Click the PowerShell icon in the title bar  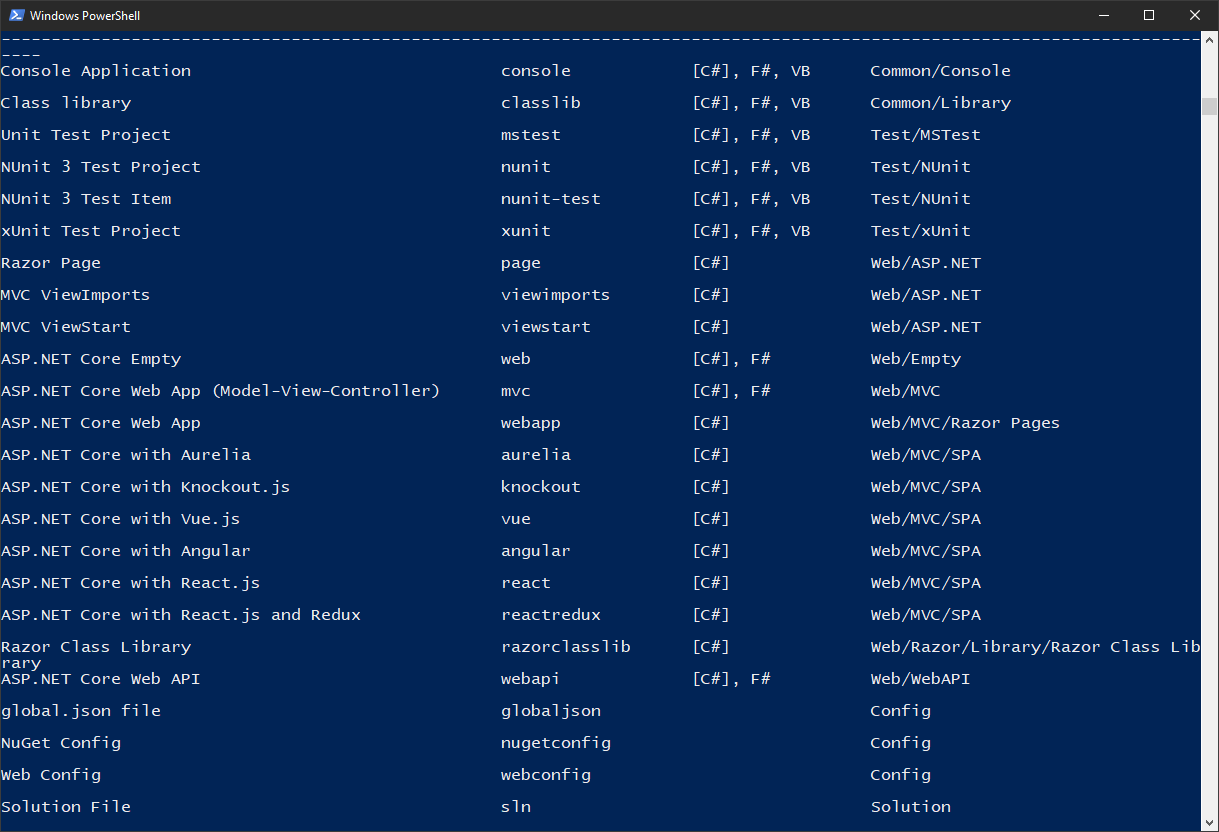pos(15,15)
